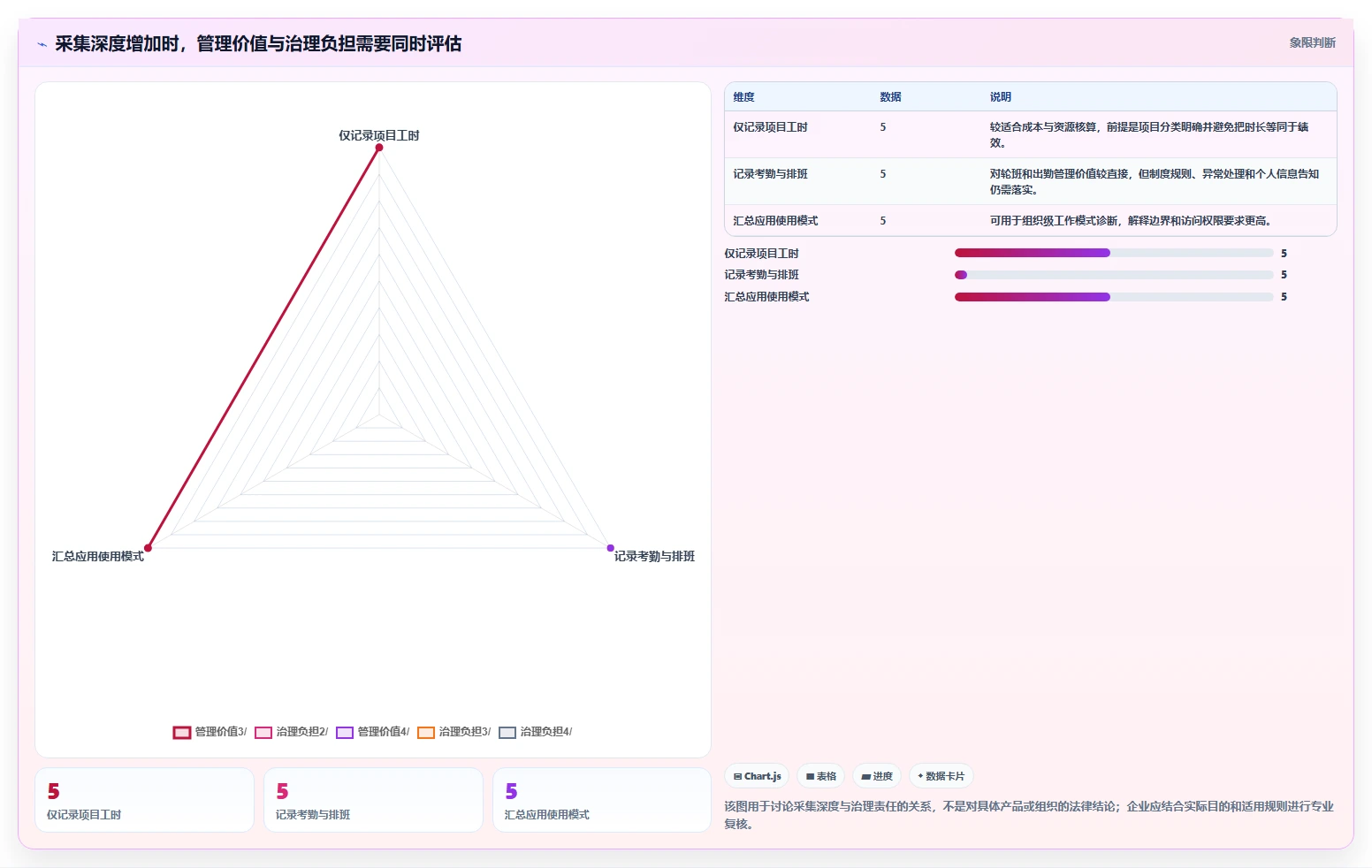Click the 表格 chip
1372x868 pixels.
[x=821, y=776]
